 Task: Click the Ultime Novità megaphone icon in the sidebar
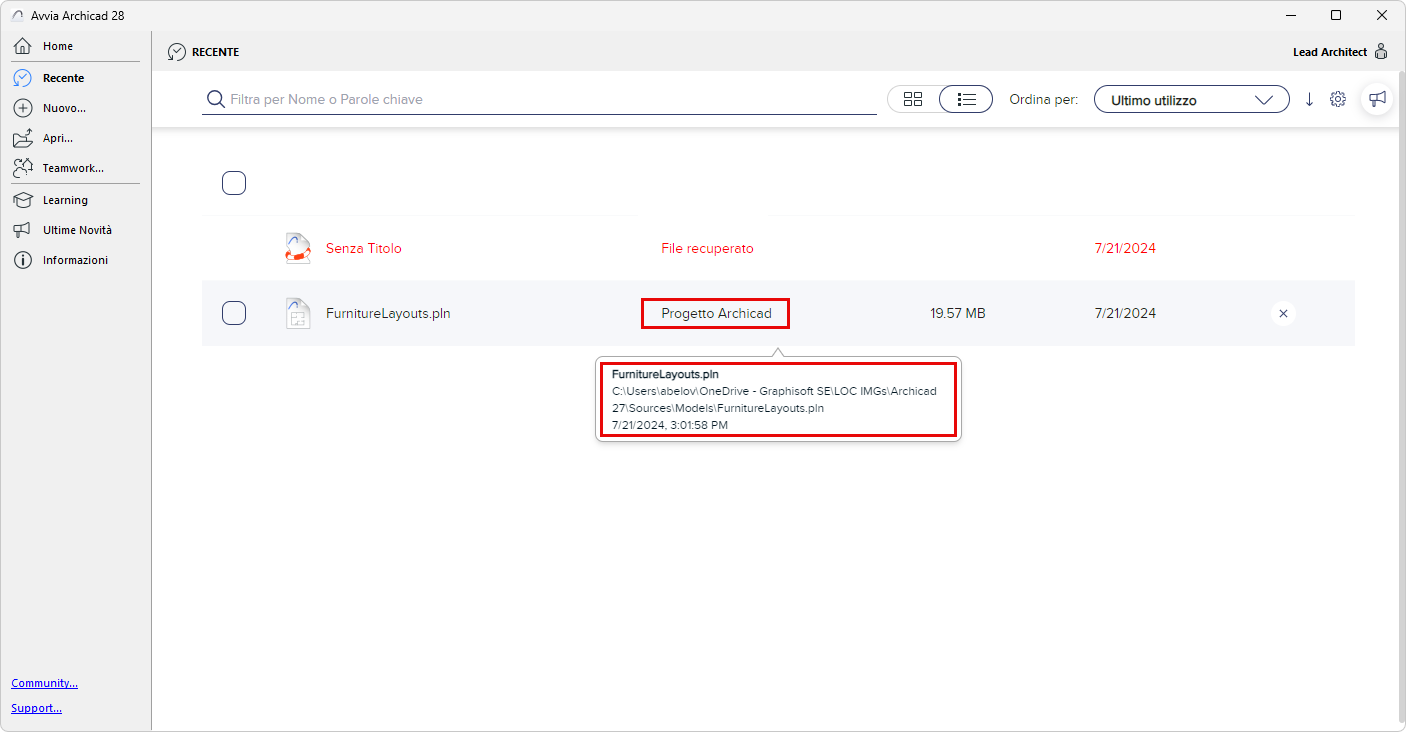point(23,230)
